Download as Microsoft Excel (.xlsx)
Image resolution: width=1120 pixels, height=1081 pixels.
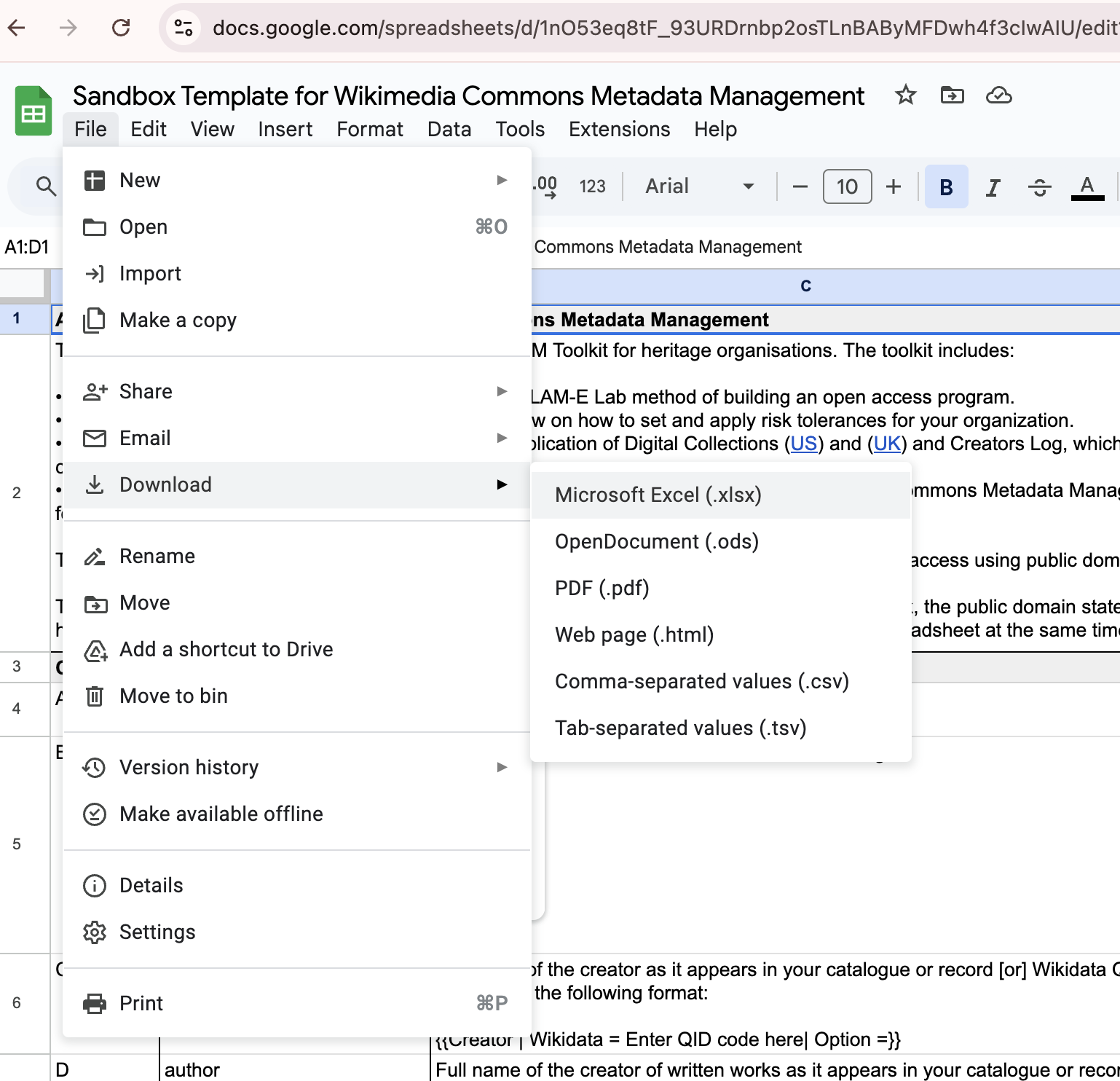pyautogui.click(x=721, y=495)
